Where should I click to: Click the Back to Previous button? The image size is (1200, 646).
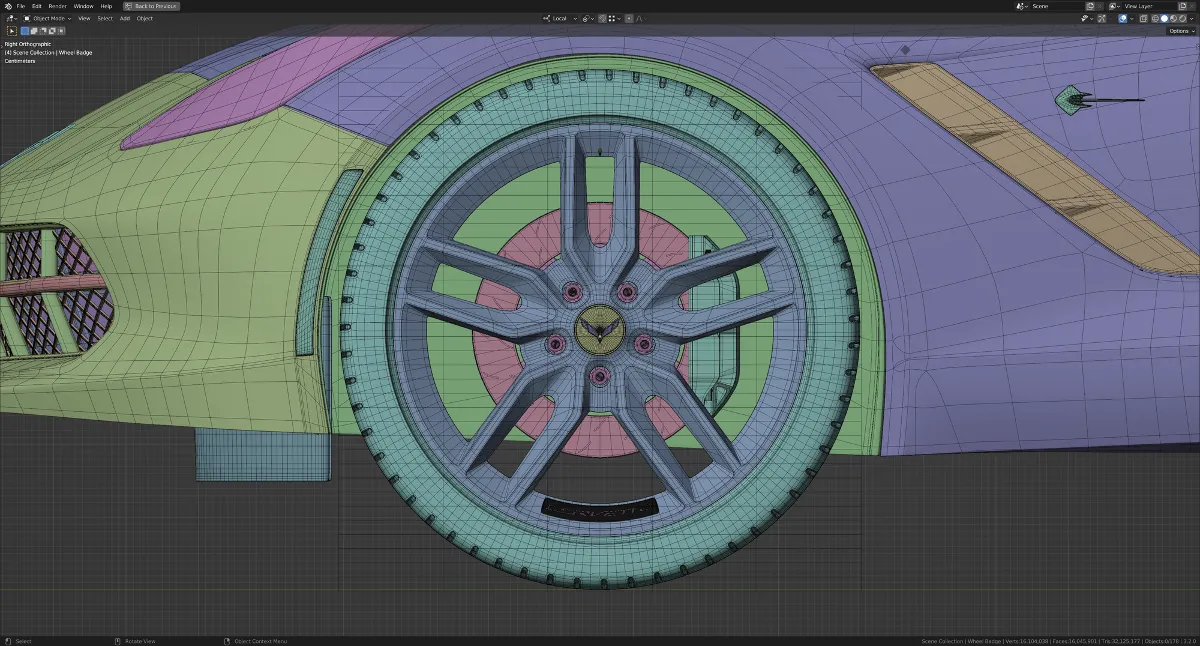coord(151,6)
